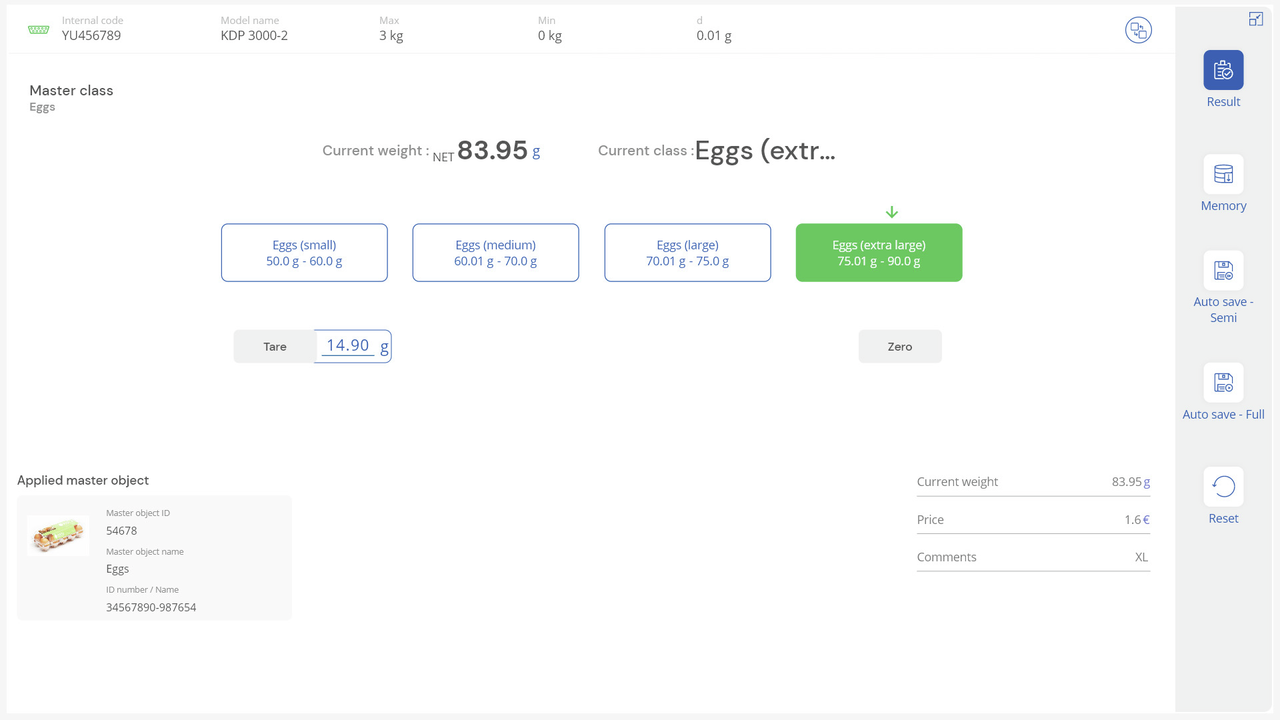1280x720 pixels.
Task: Click the expand panel icon top right
Action: point(1256,19)
